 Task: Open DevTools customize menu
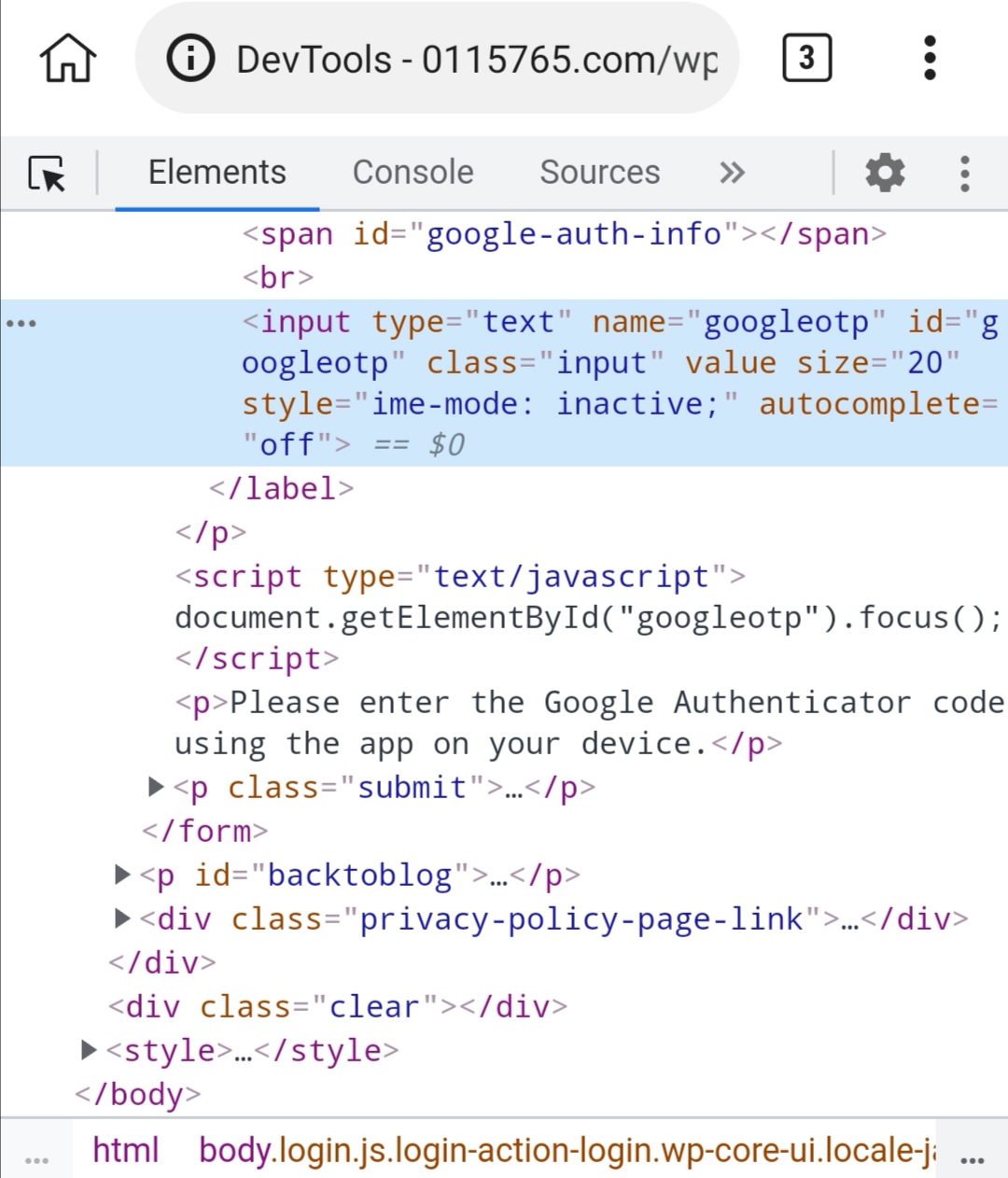[x=965, y=174]
